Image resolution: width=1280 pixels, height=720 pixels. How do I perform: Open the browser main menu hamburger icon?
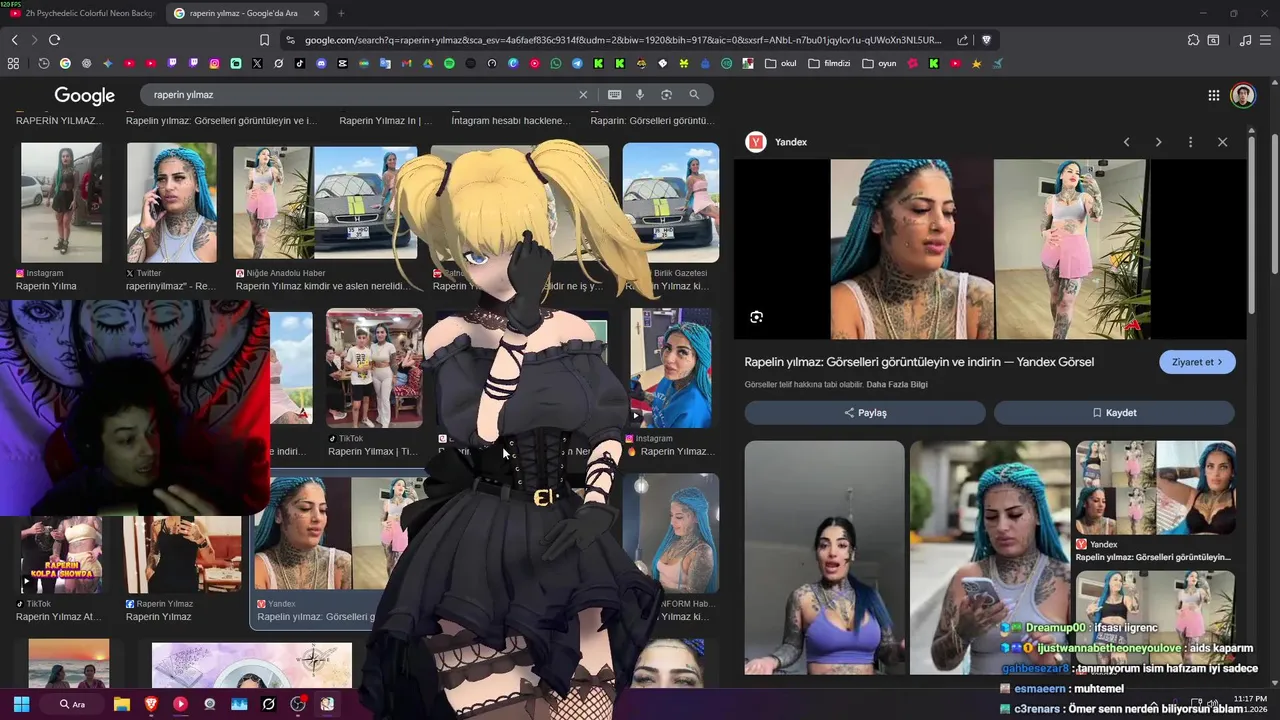(1266, 40)
